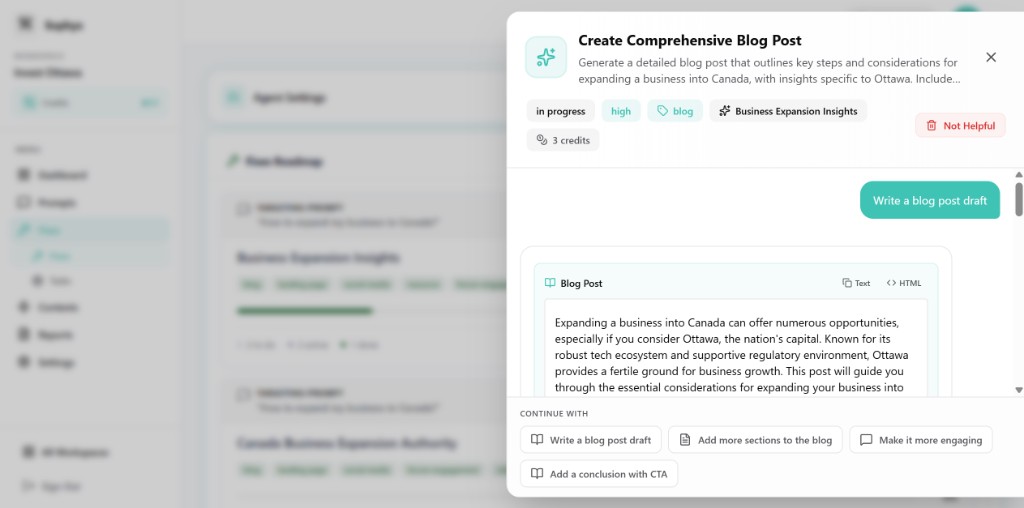Viewport: 1024px width, 508px height.
Task: Close the Create Comprehensive Blog Post panel
Action: pyautogui.click(x=991, y=57)
